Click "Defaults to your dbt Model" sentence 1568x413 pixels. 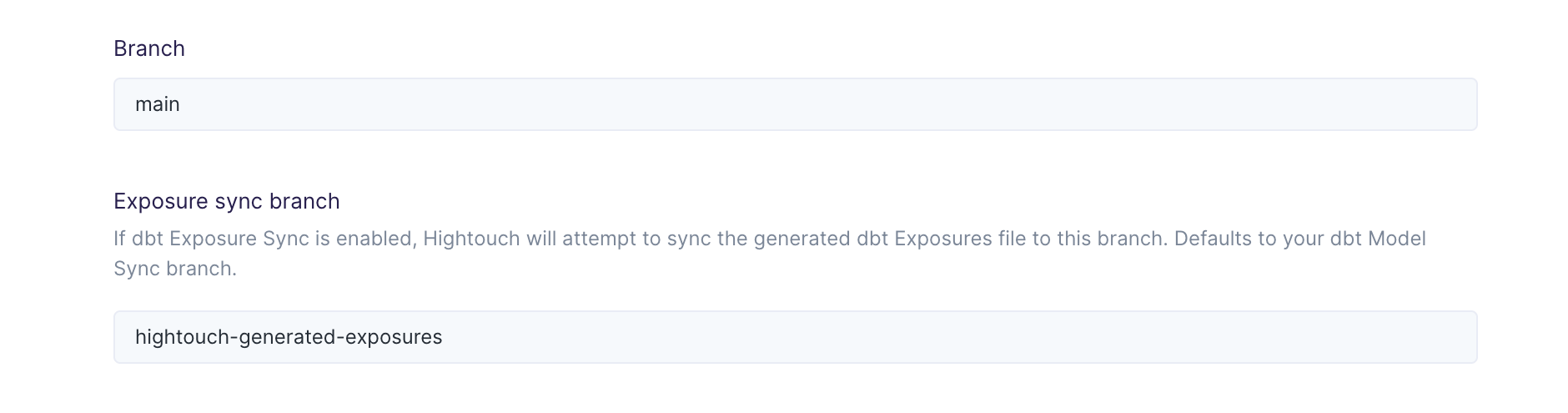1299,239
